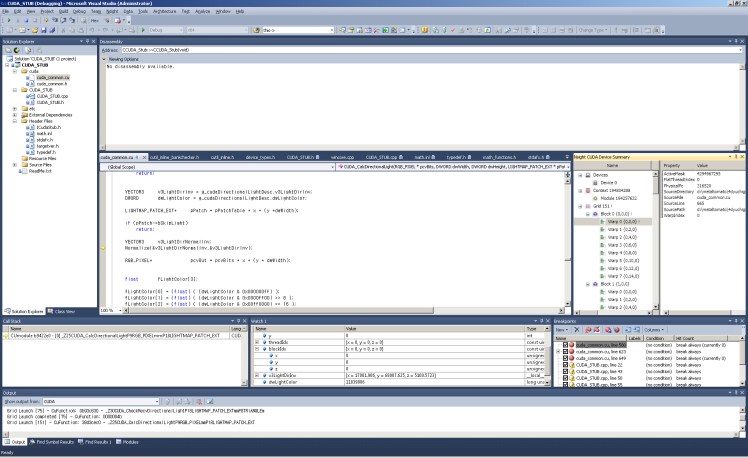
Task: Click the Breakpoints panel vertical scrollbar
Action: pos(742,361)
